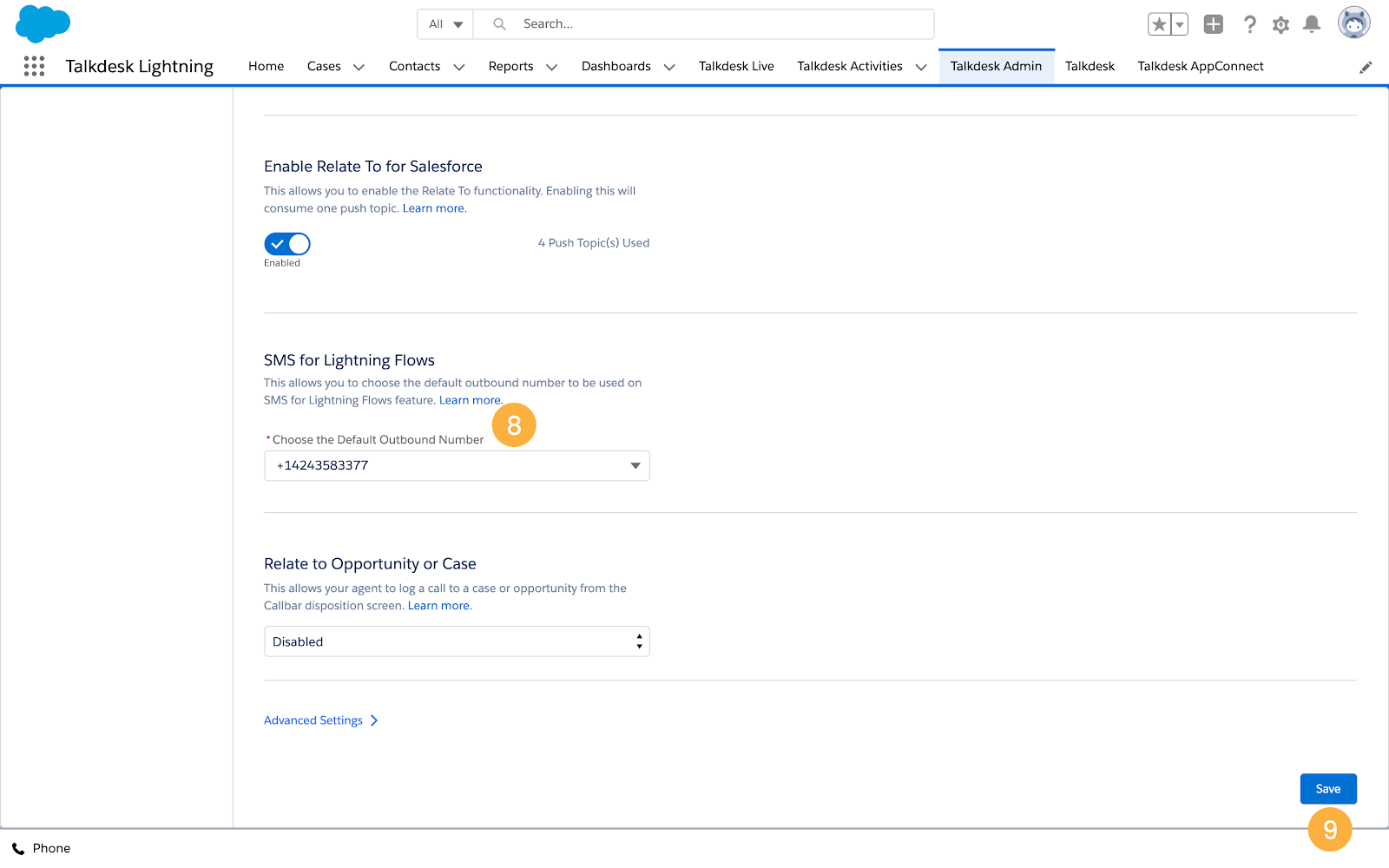Open the Global Actions plus icon
Image resolution: width=1389 pixels, height=868 pixels.
(1214, 24)
